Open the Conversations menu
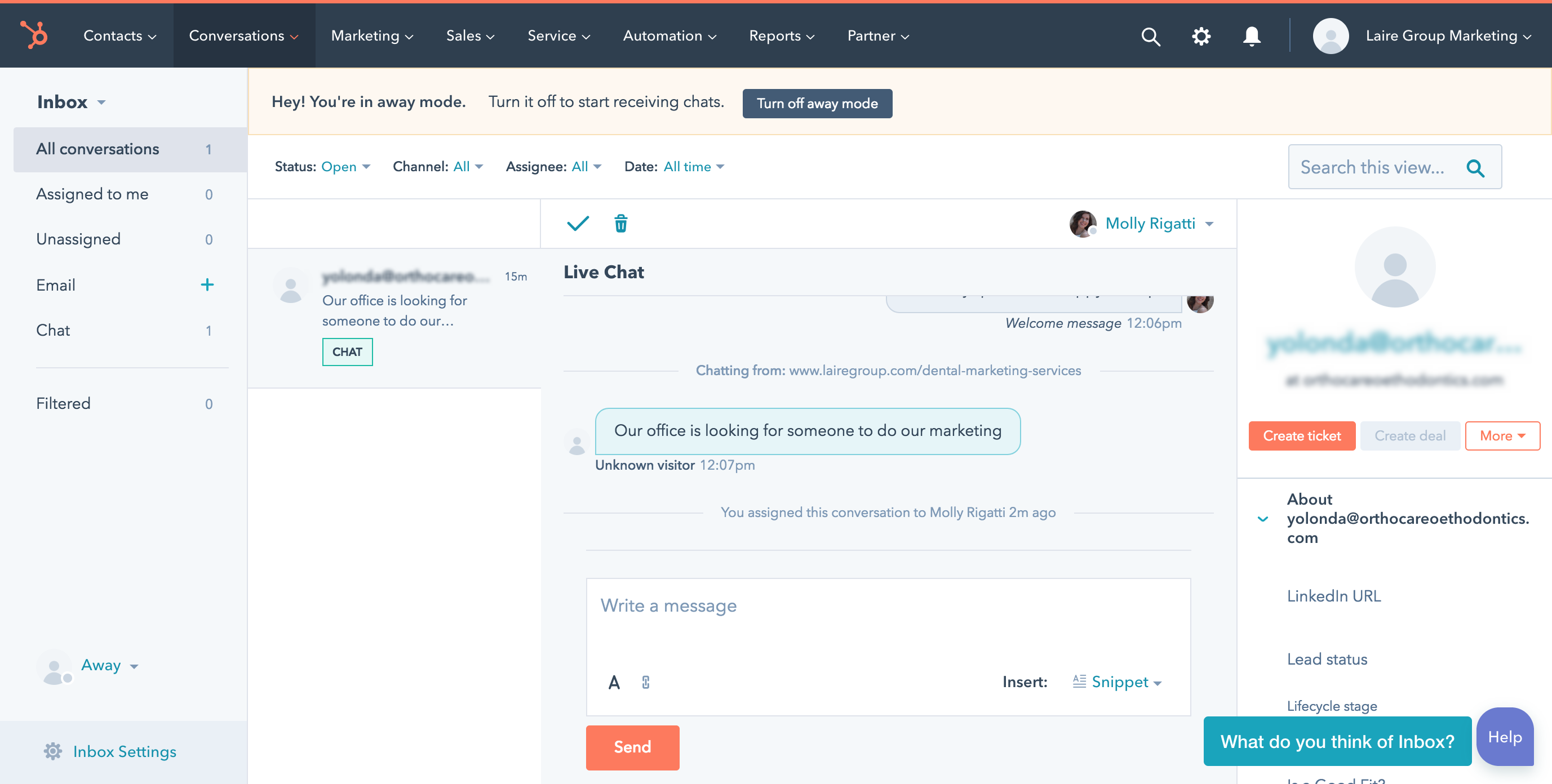This screenshot has height=784, width=1552. 243,35
